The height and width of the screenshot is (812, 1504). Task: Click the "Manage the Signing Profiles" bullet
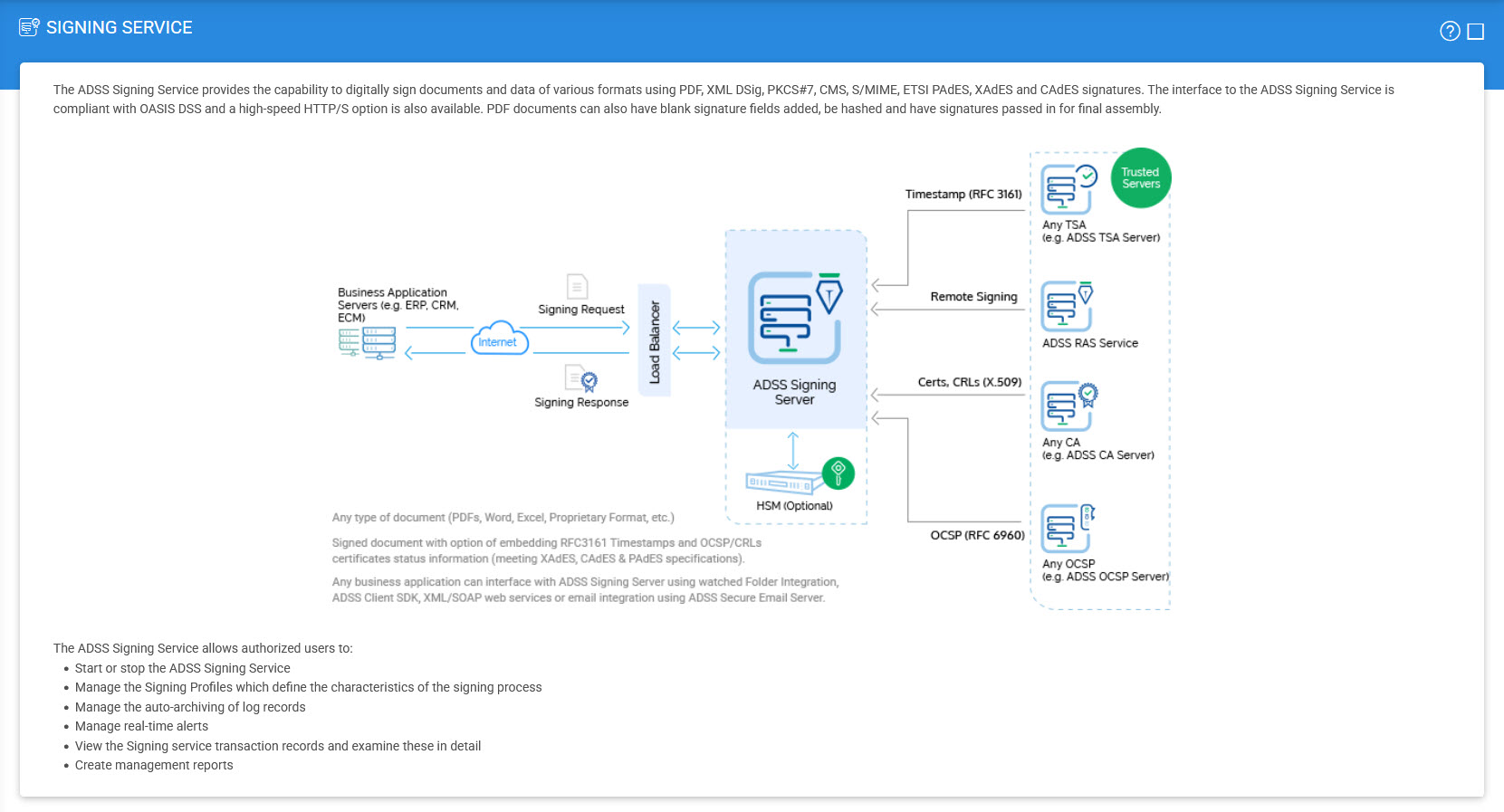(309, 687)
